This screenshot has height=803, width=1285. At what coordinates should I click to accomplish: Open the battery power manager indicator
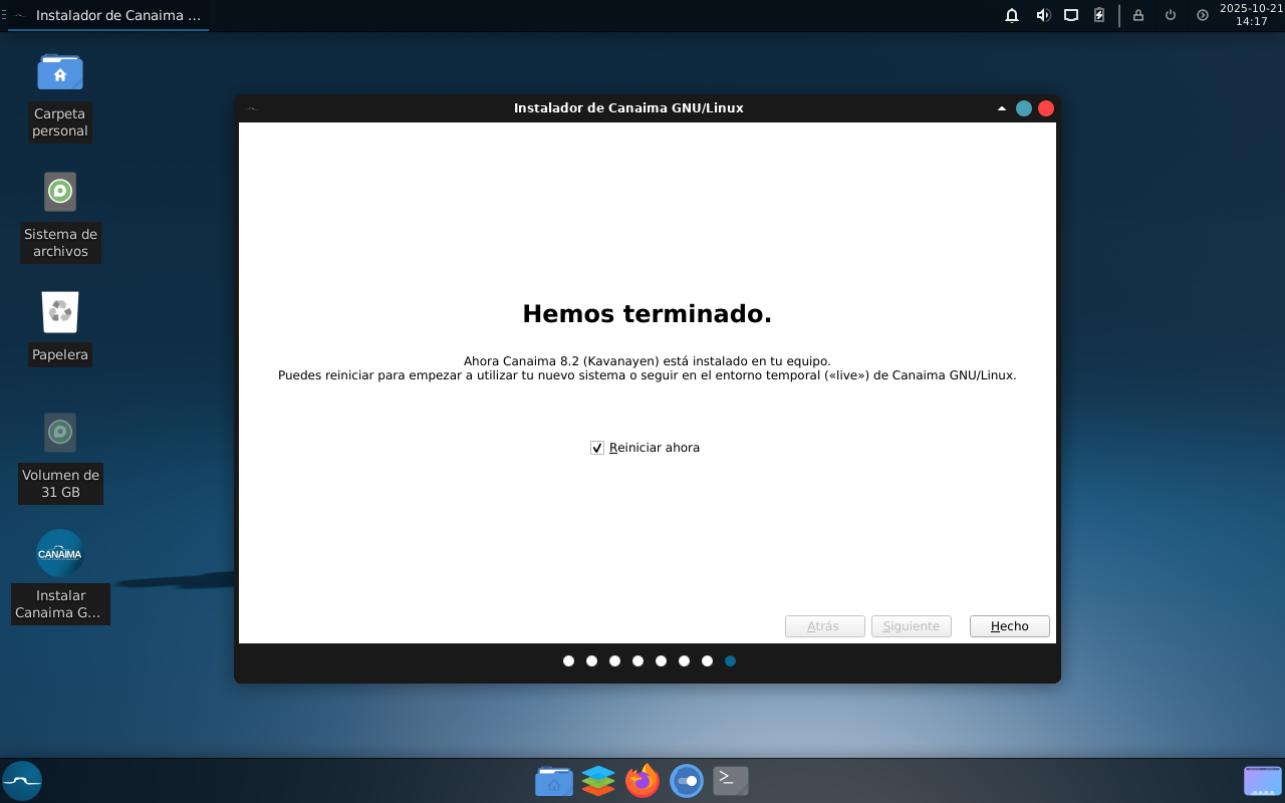click(x=1099, y=15)
